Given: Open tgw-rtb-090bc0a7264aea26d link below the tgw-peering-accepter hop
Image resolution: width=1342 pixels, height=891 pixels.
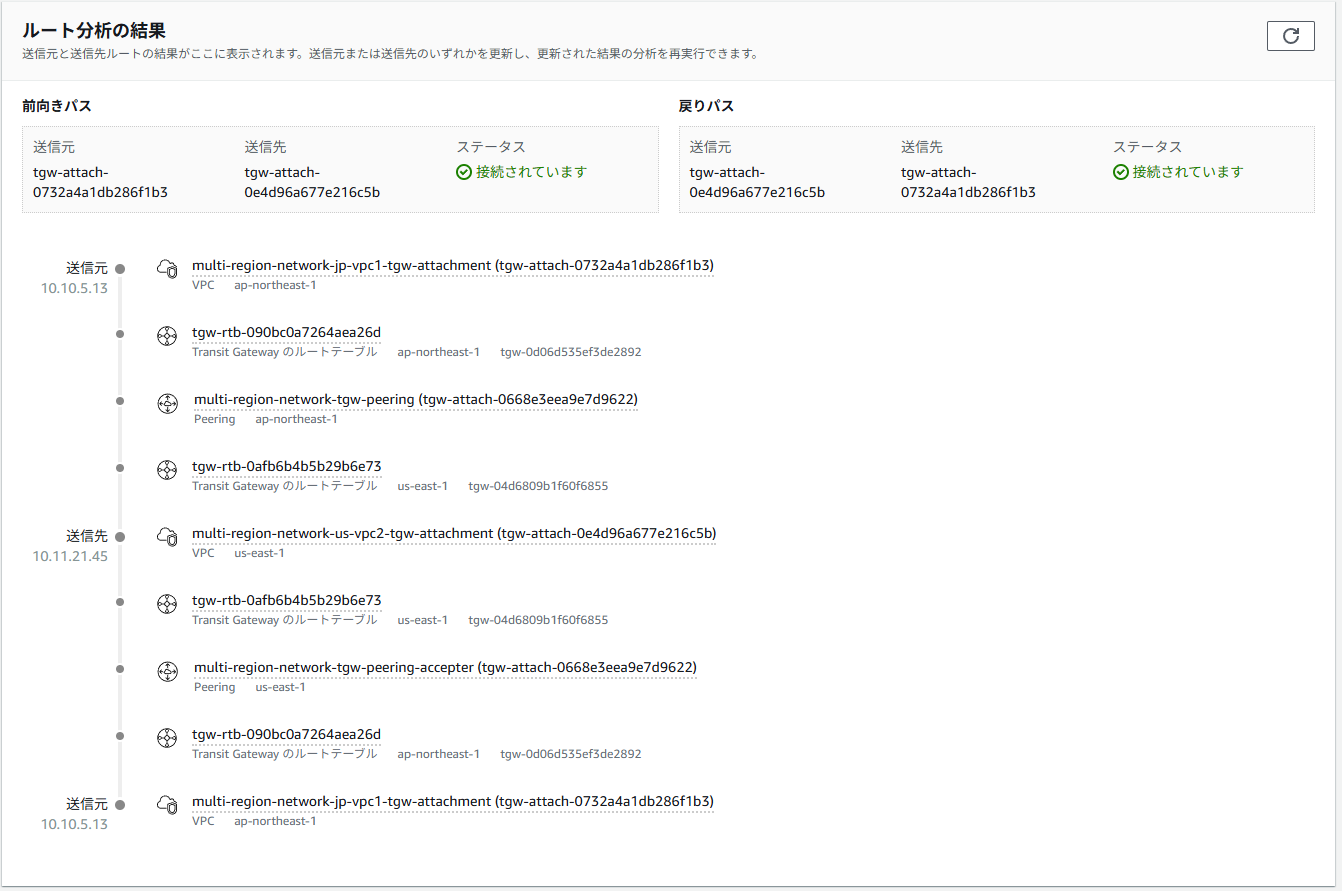Looking at the screenshot, I should pyautogui.click(x=286, y=735).
